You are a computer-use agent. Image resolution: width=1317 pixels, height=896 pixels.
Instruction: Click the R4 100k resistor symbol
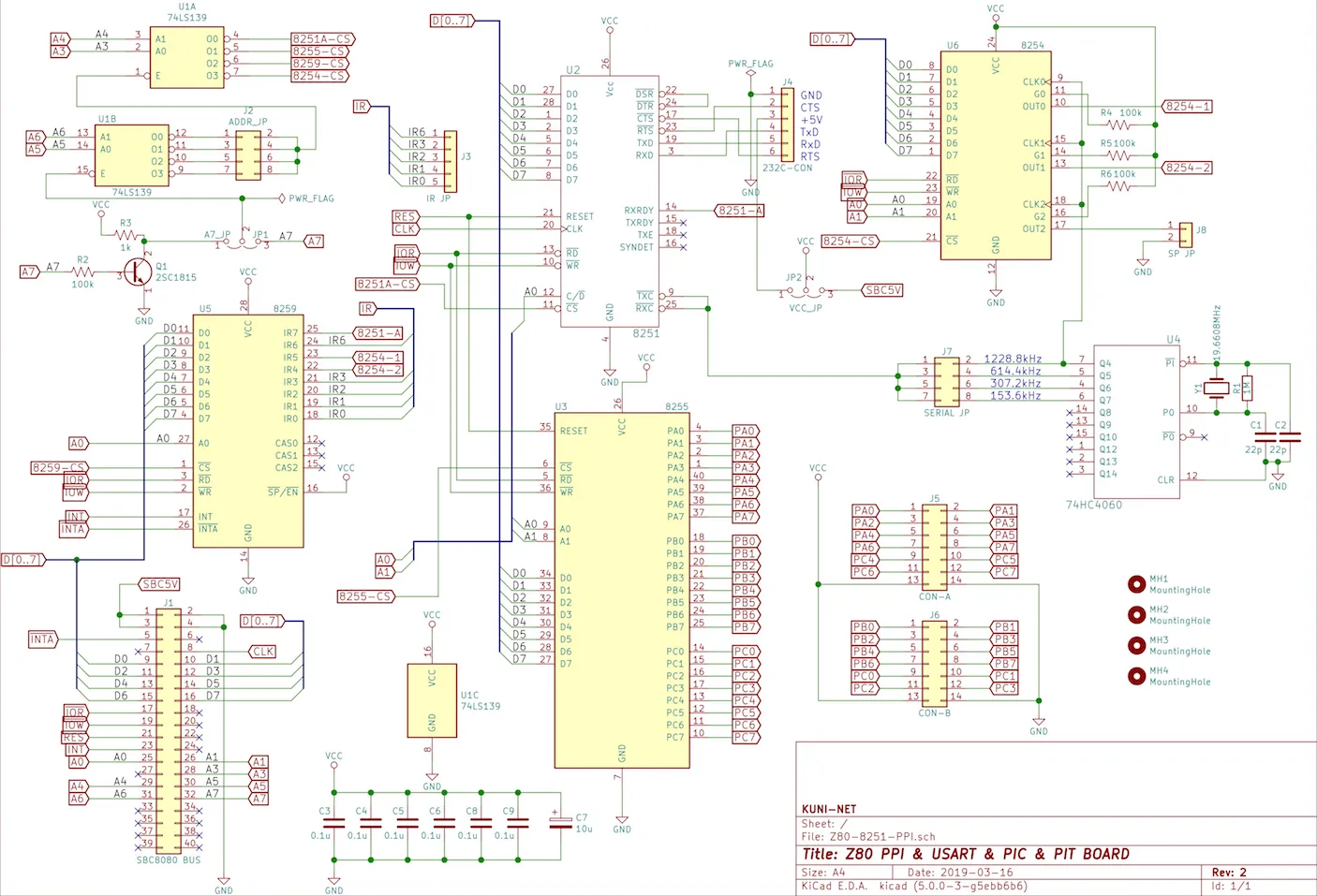click(1119, 125)
